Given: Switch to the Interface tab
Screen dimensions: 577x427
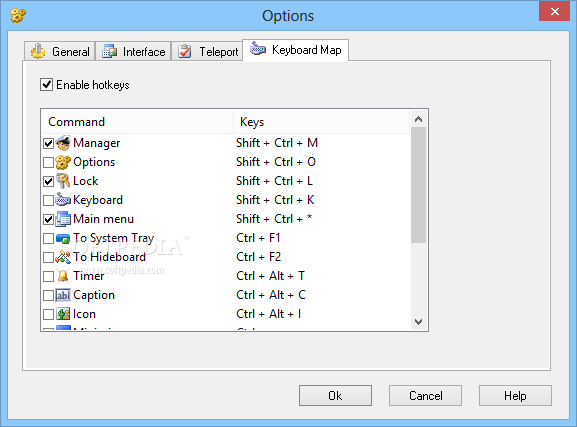Looking at the screenshot, I should click(133, 51).
